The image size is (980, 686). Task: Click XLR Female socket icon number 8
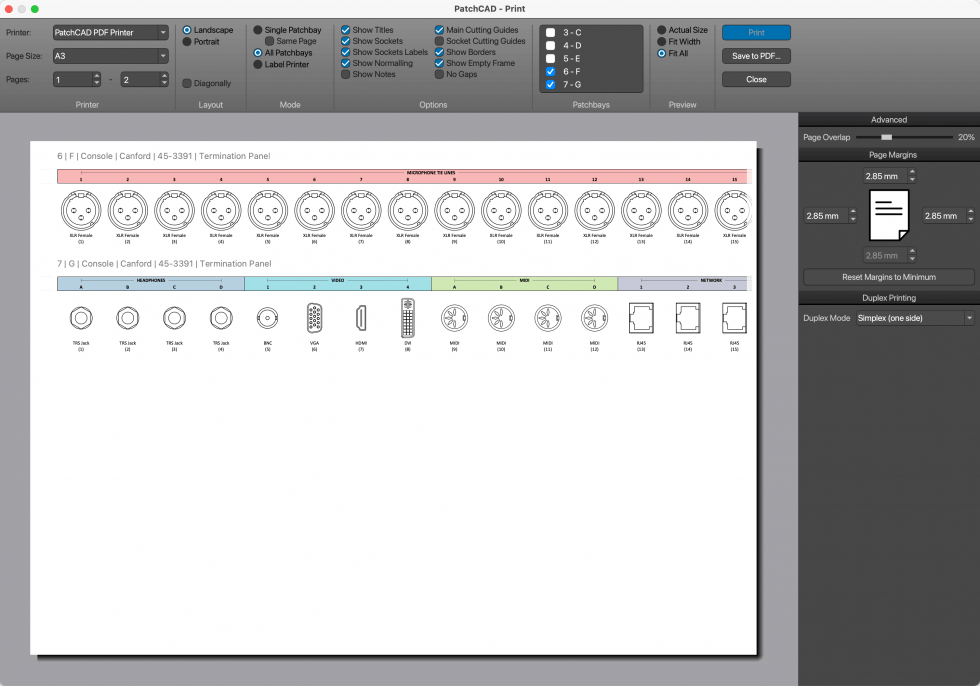click(408, 211)
